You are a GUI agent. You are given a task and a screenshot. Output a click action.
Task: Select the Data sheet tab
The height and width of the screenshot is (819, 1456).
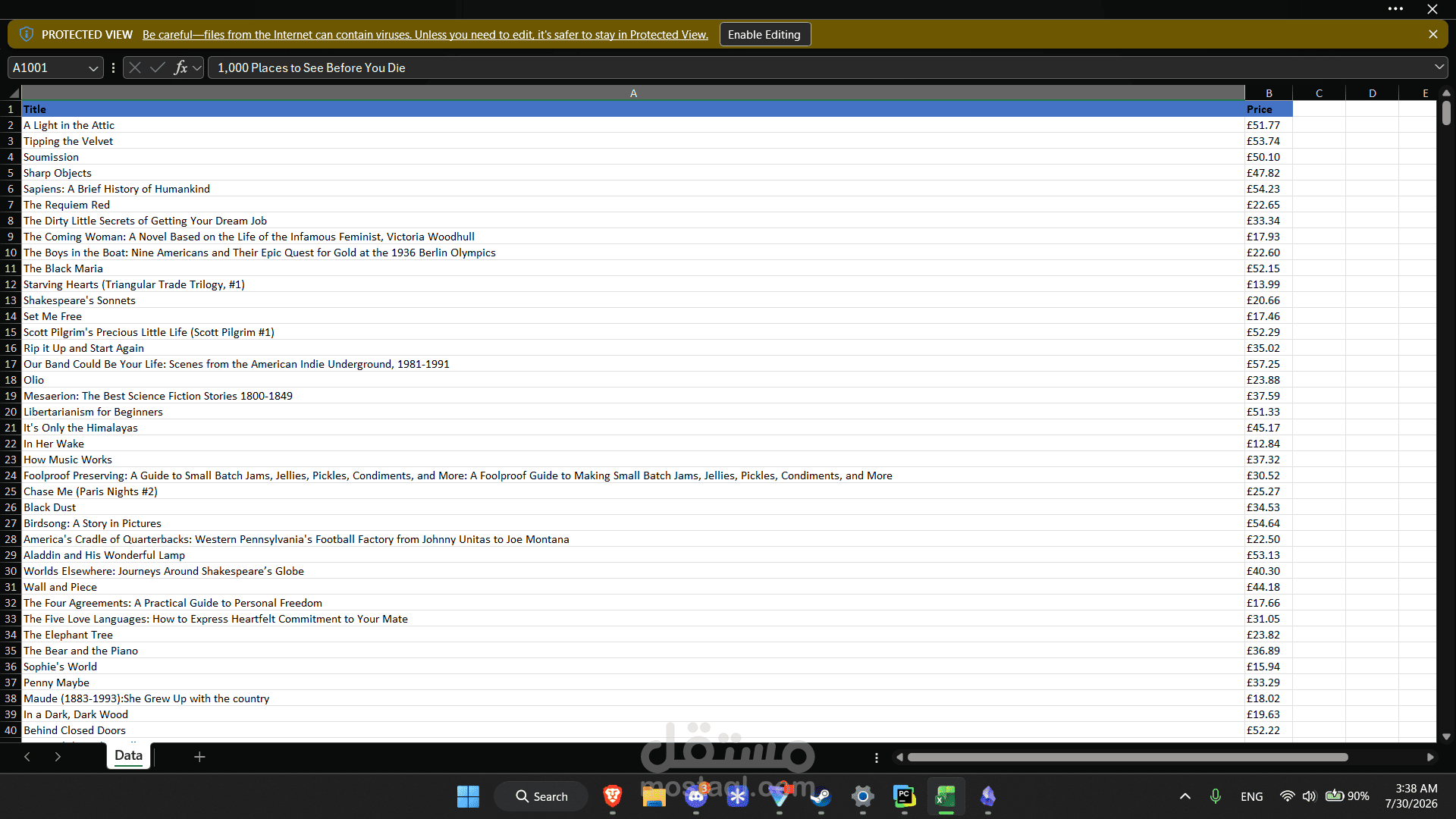[x=129, y=756]
